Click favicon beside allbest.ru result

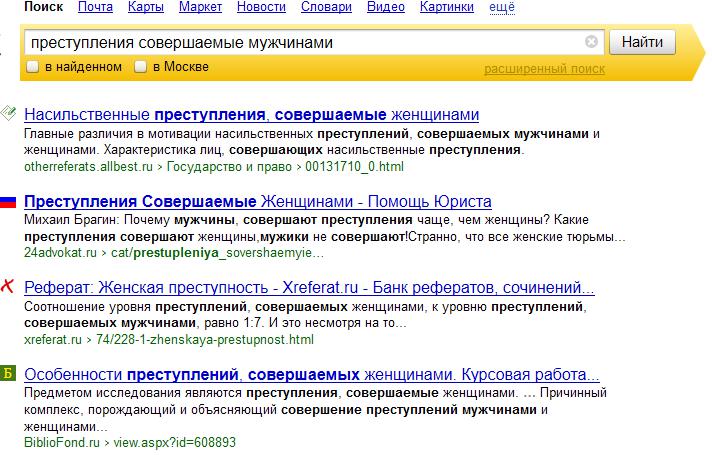coord(8,113)
